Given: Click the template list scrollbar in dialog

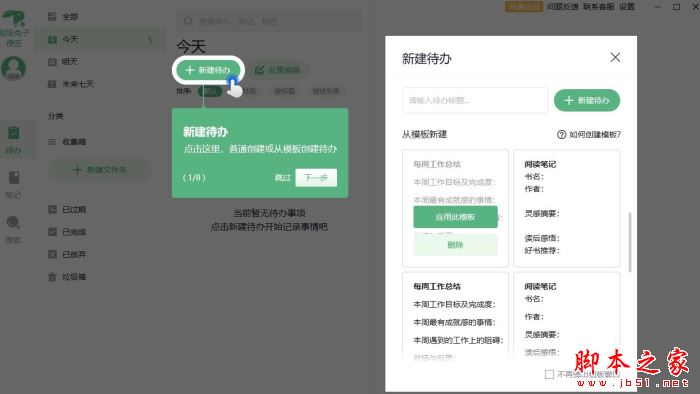Looking at the screenshot, I should click(x=630, y=242).
